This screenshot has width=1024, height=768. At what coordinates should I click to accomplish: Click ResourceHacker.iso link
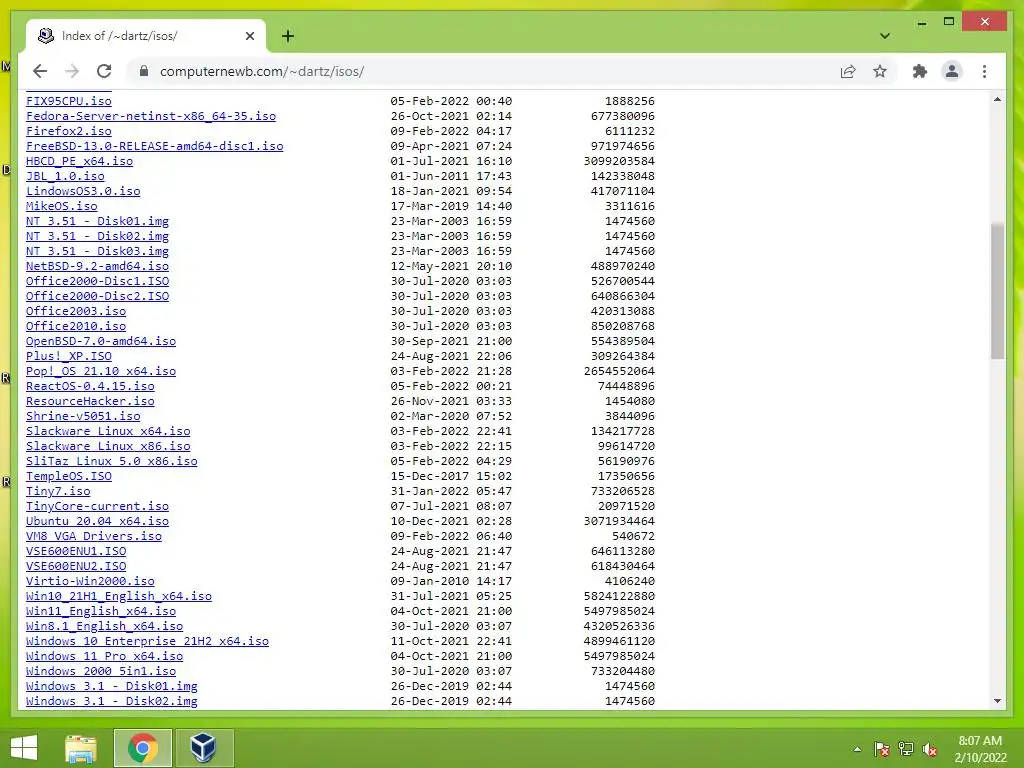(x=90, y=401)
